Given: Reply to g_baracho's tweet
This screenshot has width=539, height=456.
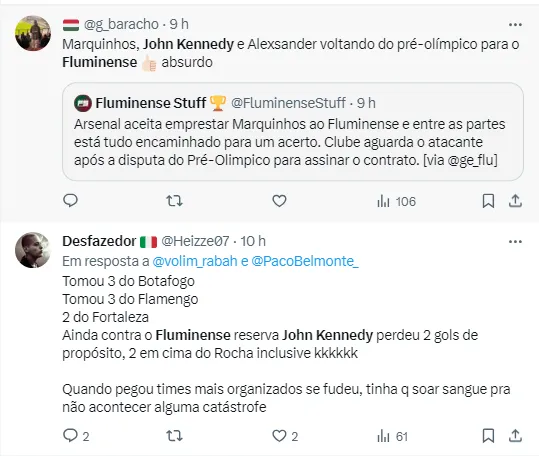Looking at the screenshot, I should 70,201.
